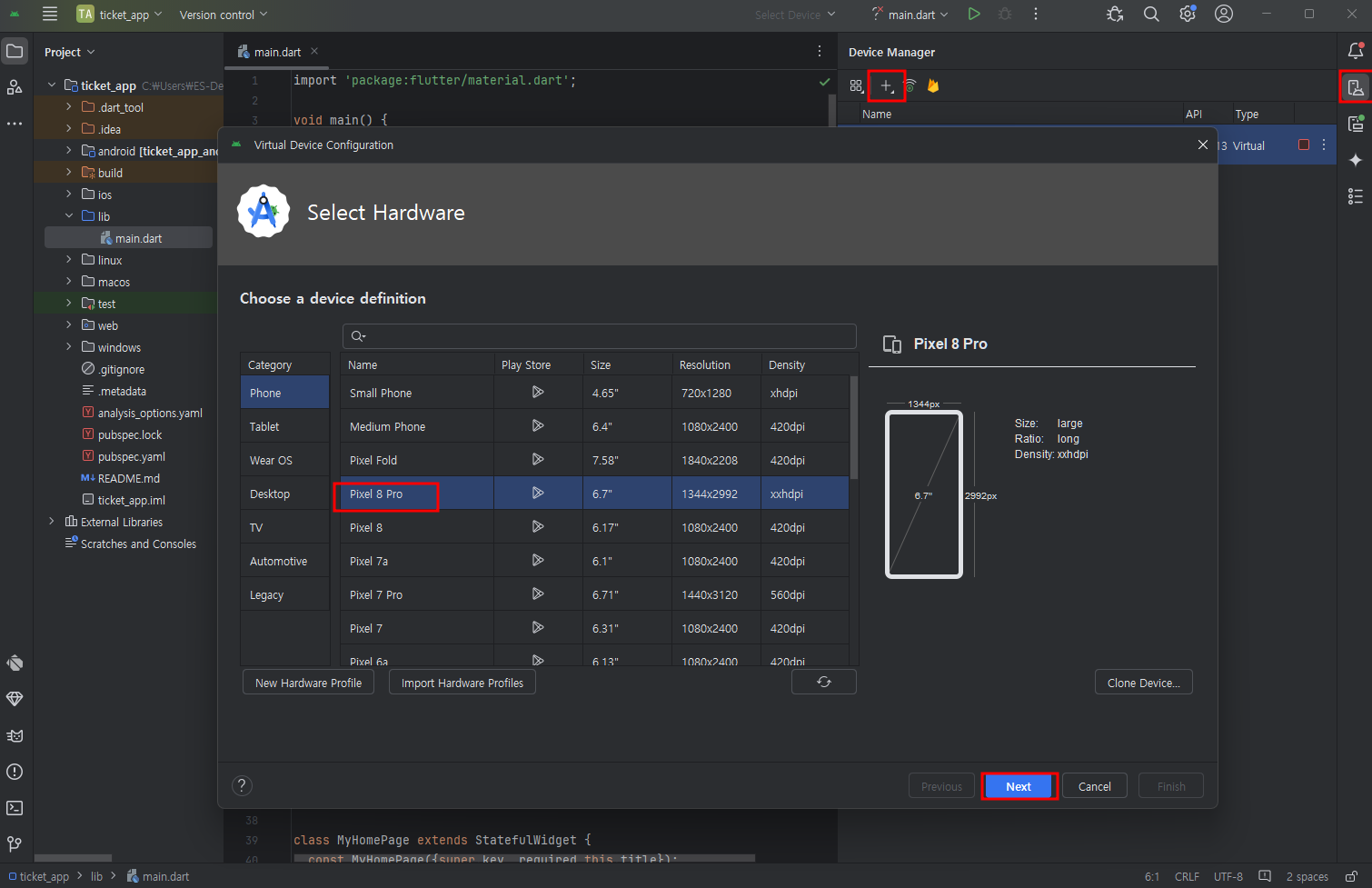Open Problems tool window icon
The width and height of the screenshot is (1372, 888).
tap(15, 772)
